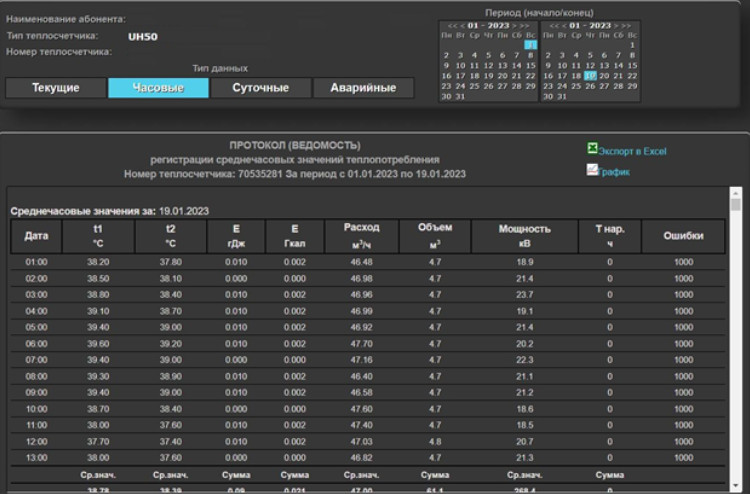This screenshot has width=750, height=494.
Task: Go back one year in start calendar
Action: (452, 26)
